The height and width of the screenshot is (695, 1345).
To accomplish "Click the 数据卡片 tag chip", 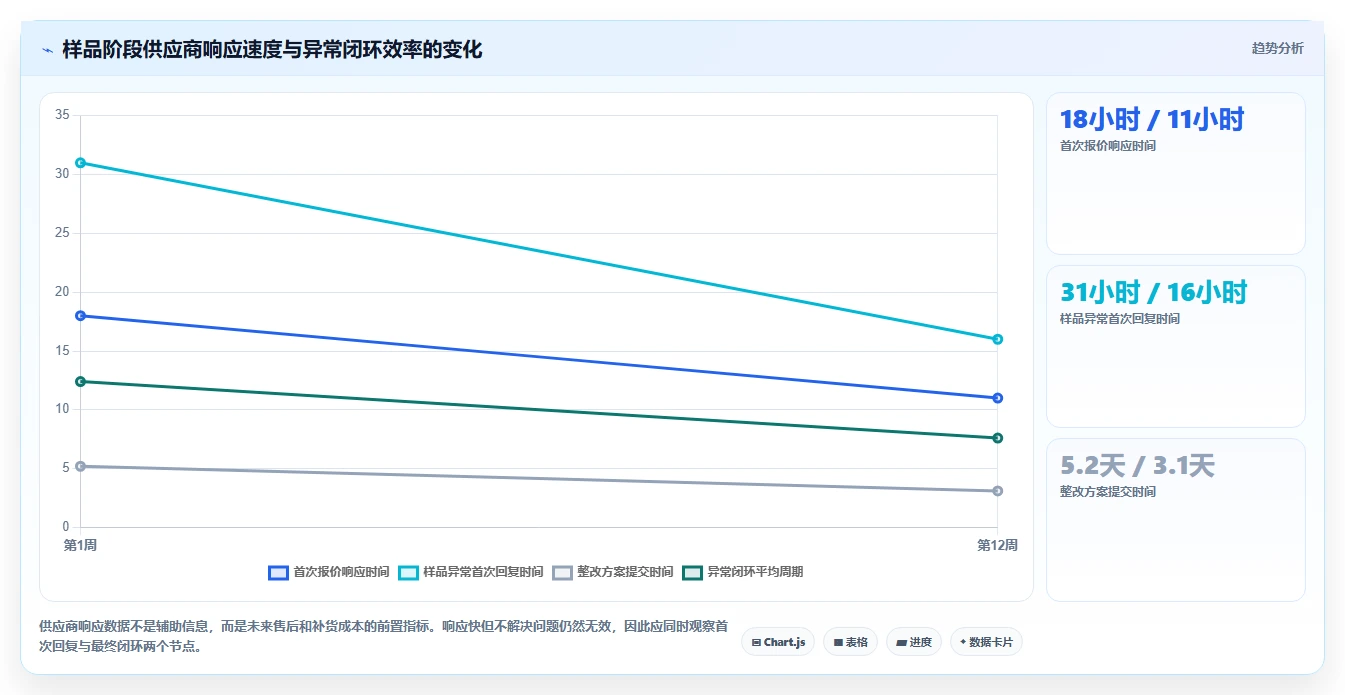I will (x=986, y=642).
